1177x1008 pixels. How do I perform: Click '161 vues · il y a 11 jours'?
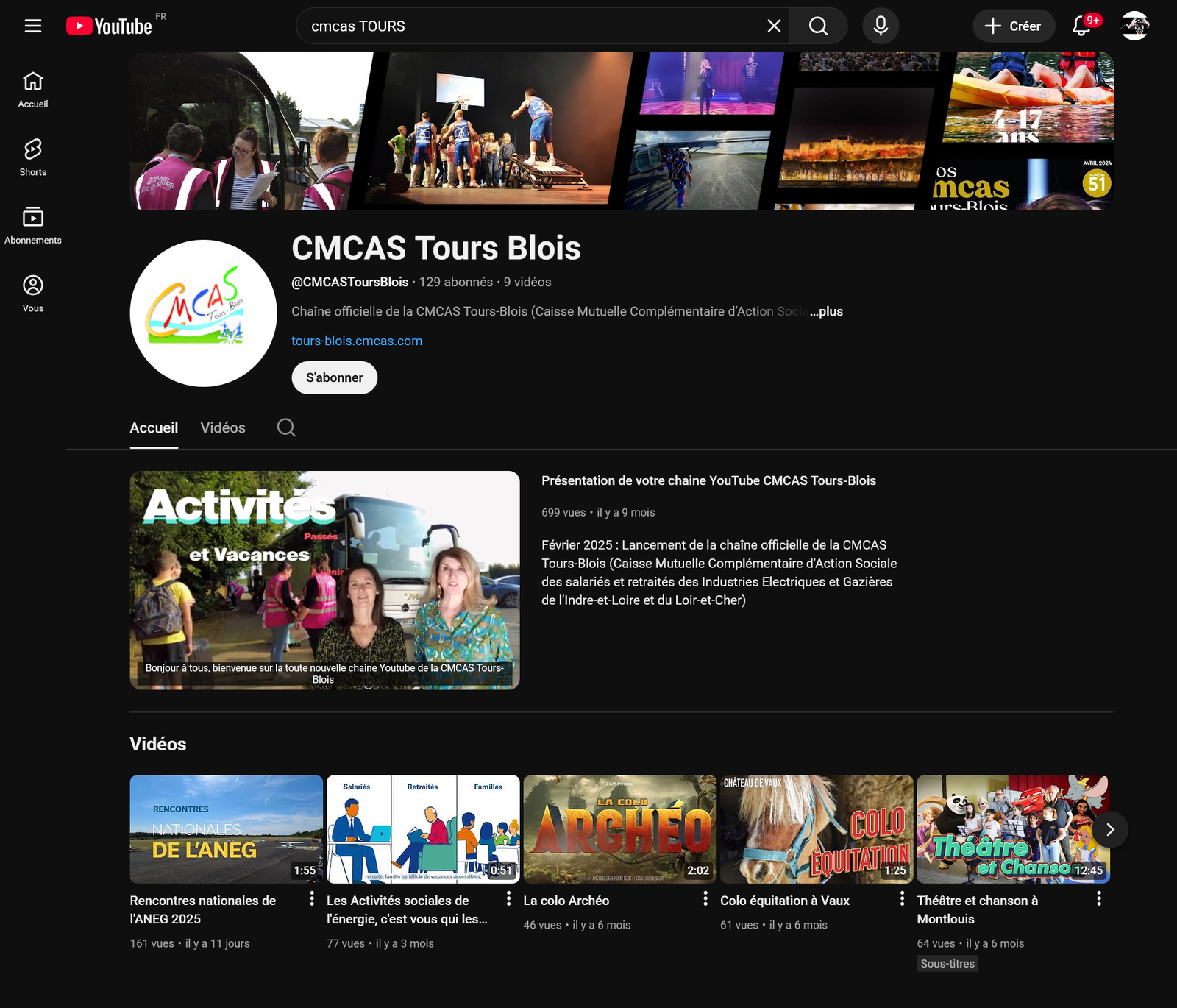pyautogui.click(x=190, y=943)
